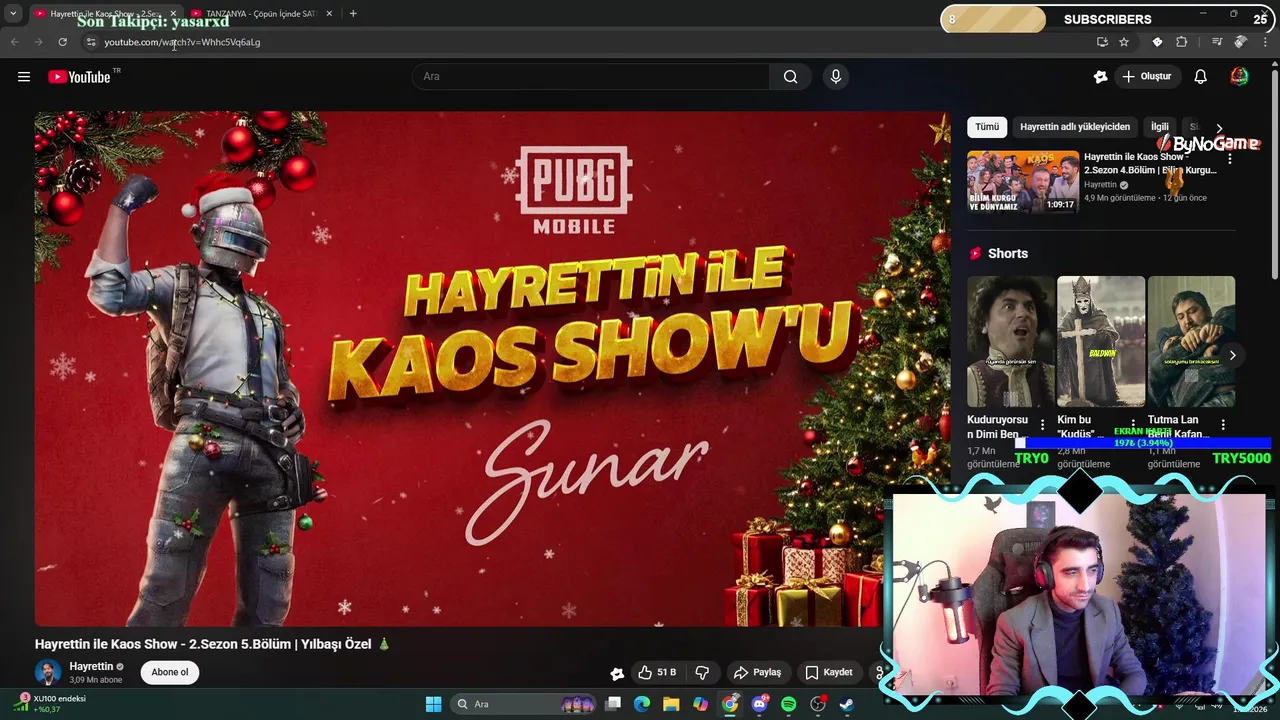This screenshot has width=1280, height=720.
Task: Open the YouTube hamburger guide menu
Action: pos(24,77)
